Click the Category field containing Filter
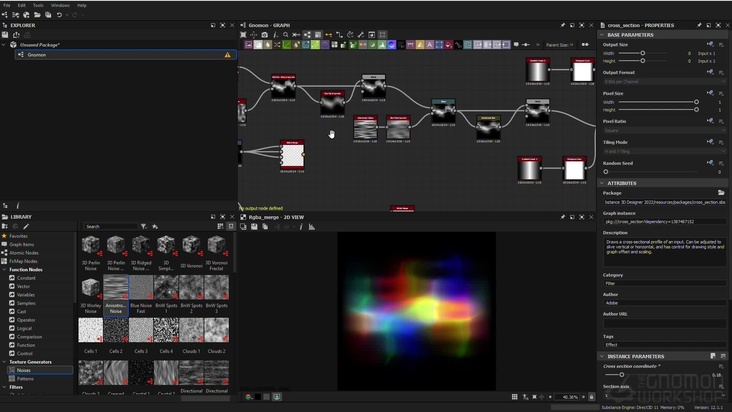 (x=664, y=283)
